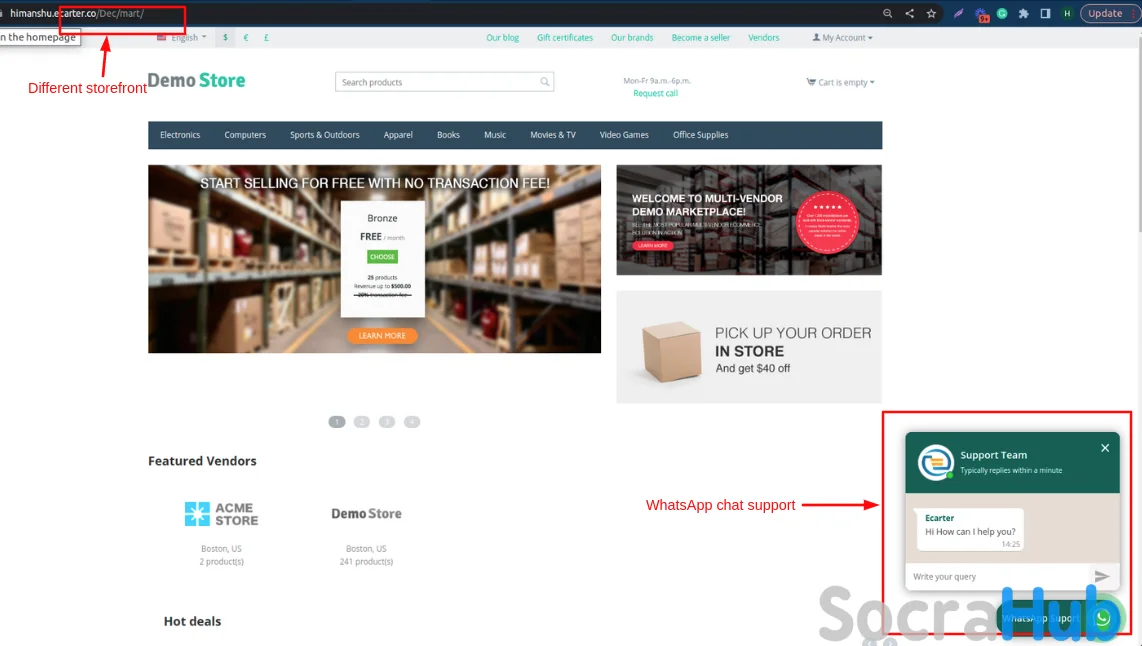Bookmark this page with the star icon
Viewport: 1142px width, 646px height.
point(931,13)
